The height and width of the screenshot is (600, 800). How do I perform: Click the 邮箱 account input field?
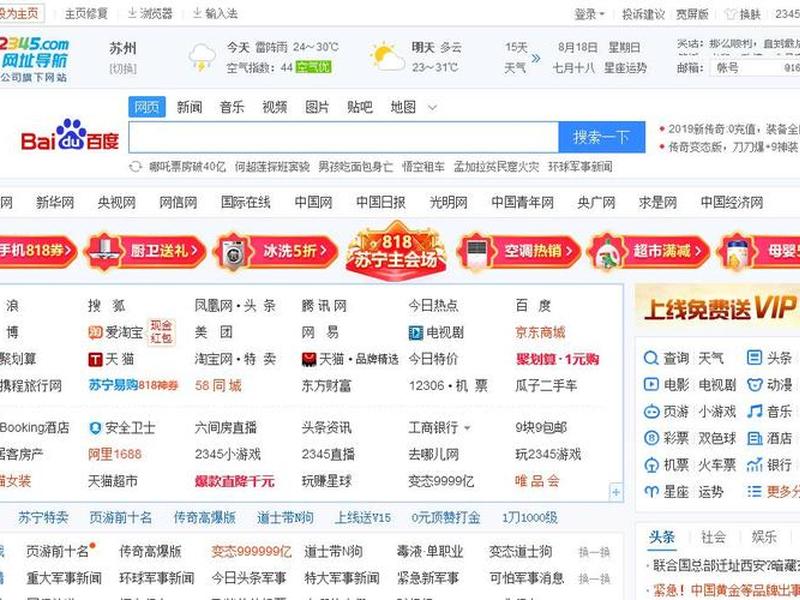[755, 67]
